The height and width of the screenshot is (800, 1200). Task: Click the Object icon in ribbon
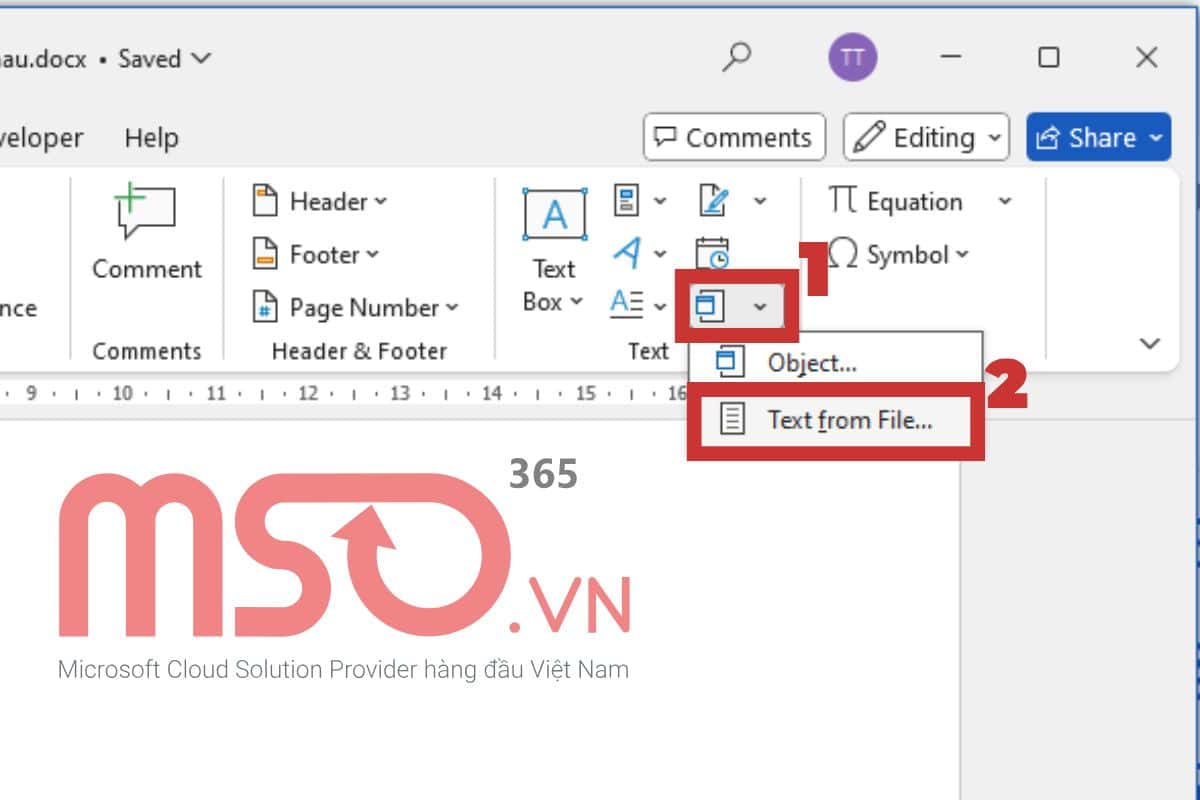click(711, 306)
